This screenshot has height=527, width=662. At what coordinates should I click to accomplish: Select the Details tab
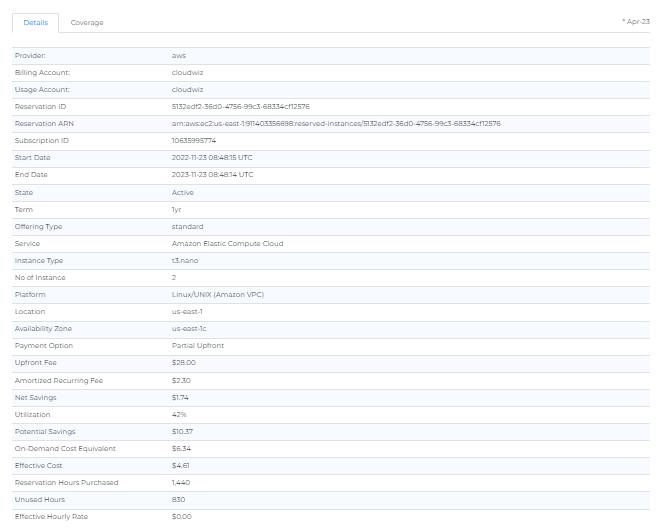[x=34, y=22]
